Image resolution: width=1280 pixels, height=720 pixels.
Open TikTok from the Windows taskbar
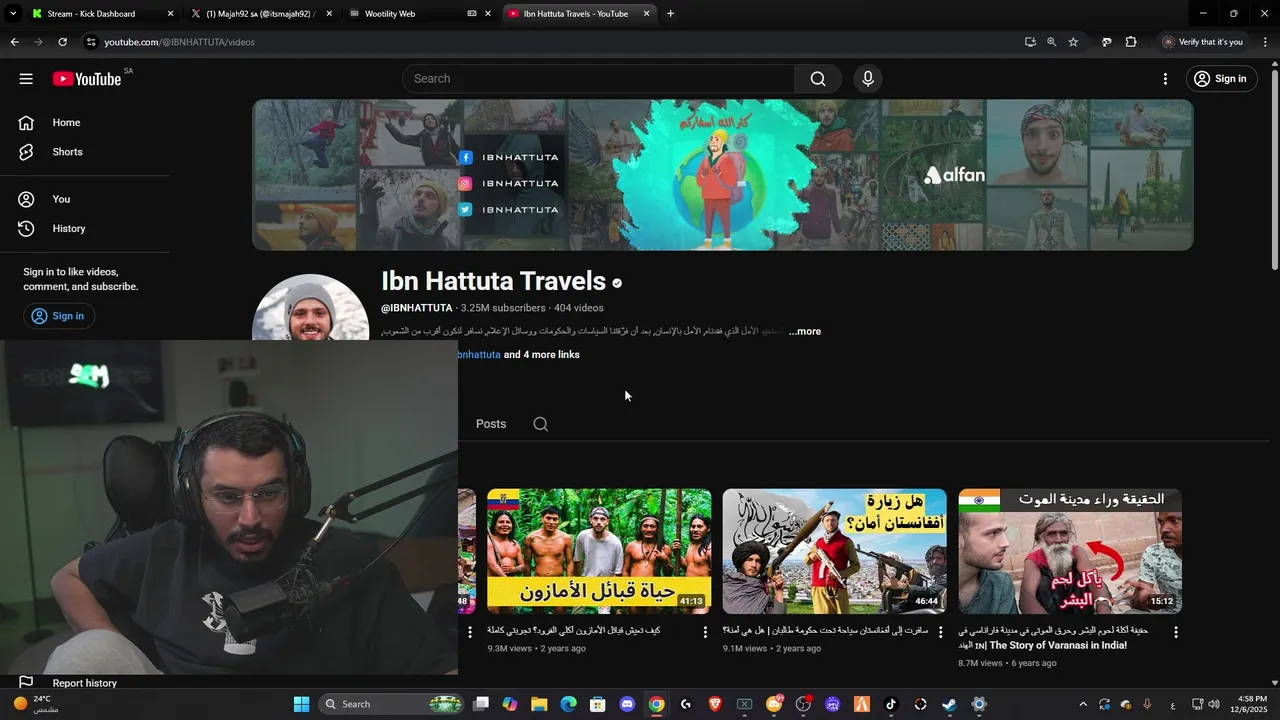click(x=891, y=704)
